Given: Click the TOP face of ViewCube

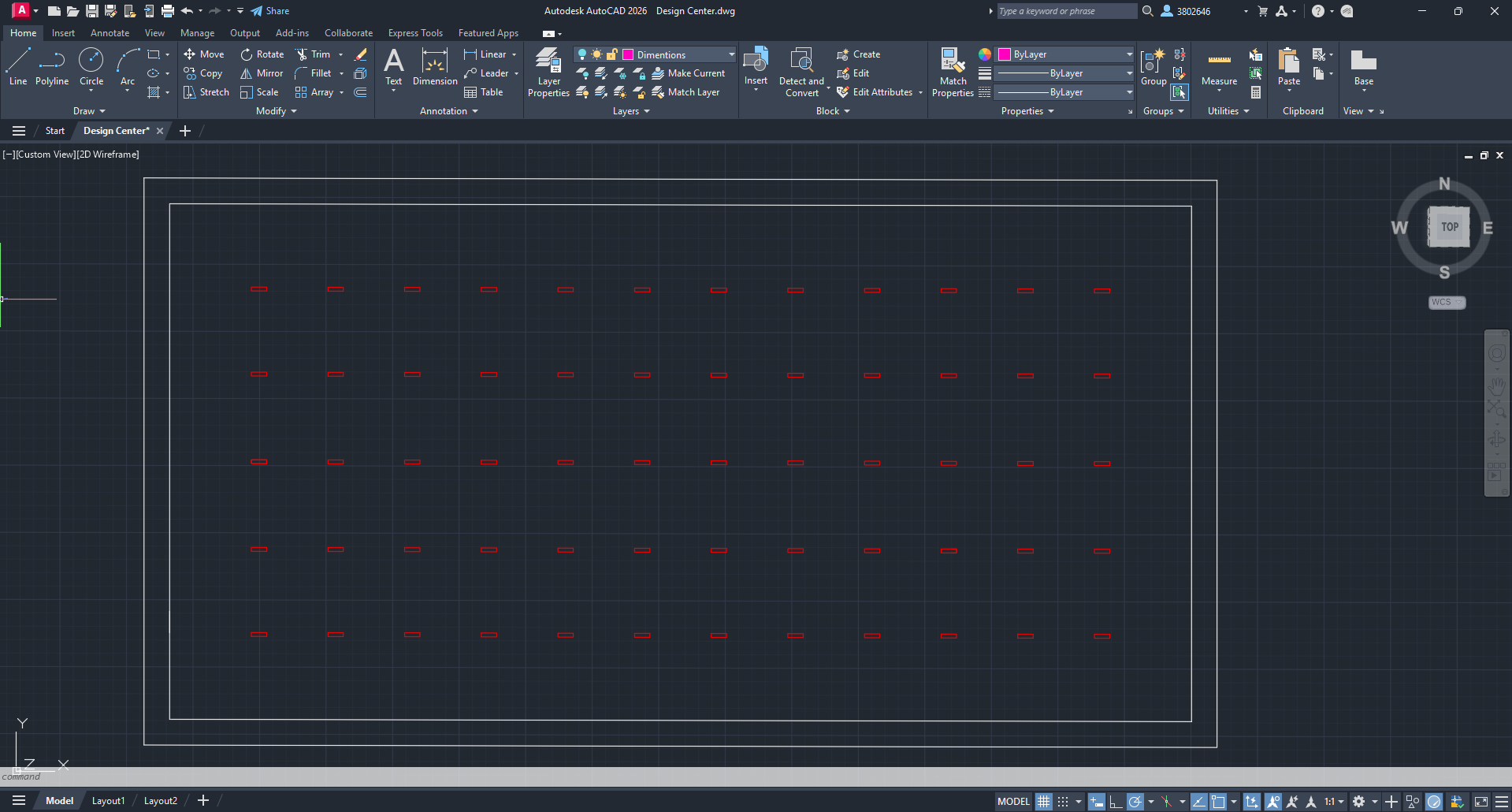Looking at the screenshot, I should [x=1449, y=227].
